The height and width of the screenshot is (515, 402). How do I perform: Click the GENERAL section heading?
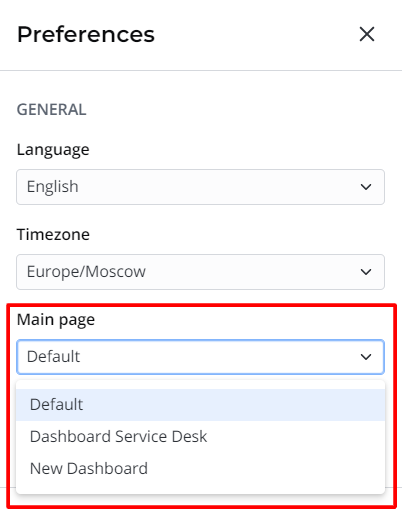pos(52,110)
